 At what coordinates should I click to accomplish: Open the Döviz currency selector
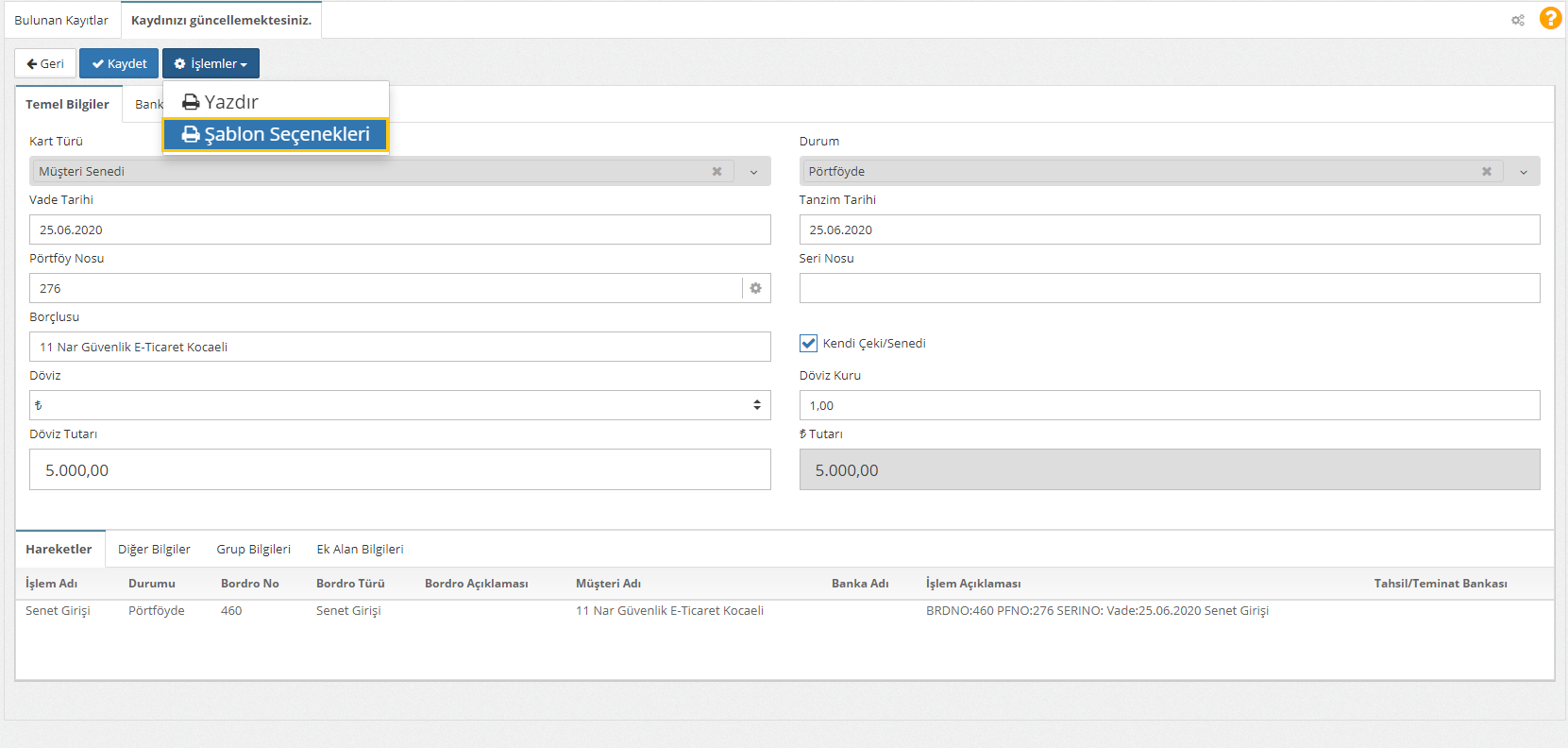(x=399, y=405)
